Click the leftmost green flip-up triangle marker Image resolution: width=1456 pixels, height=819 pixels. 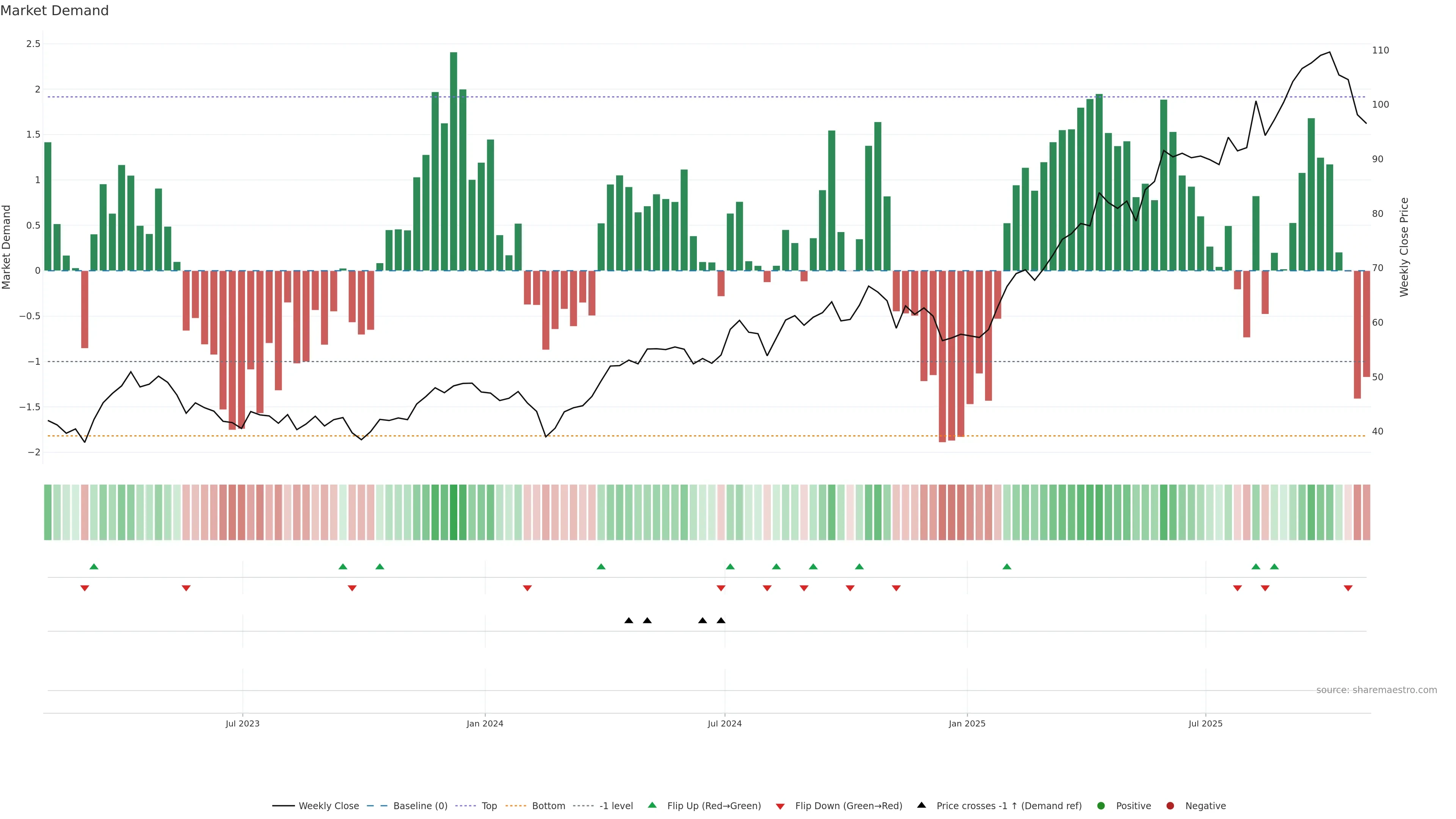click(94, 566)
